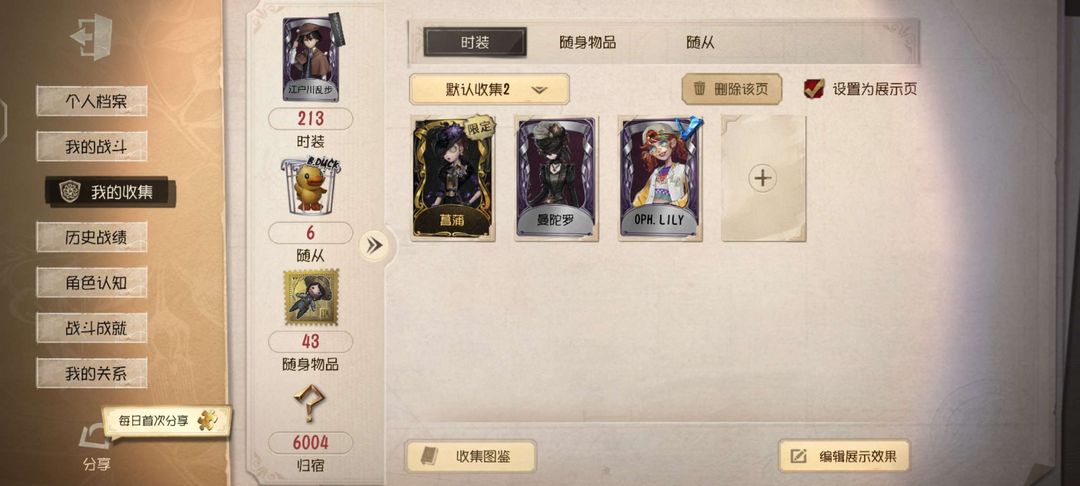Switch to the 随身物品 tab
This screenshot has height=486, width=1080.
(587, 42)
